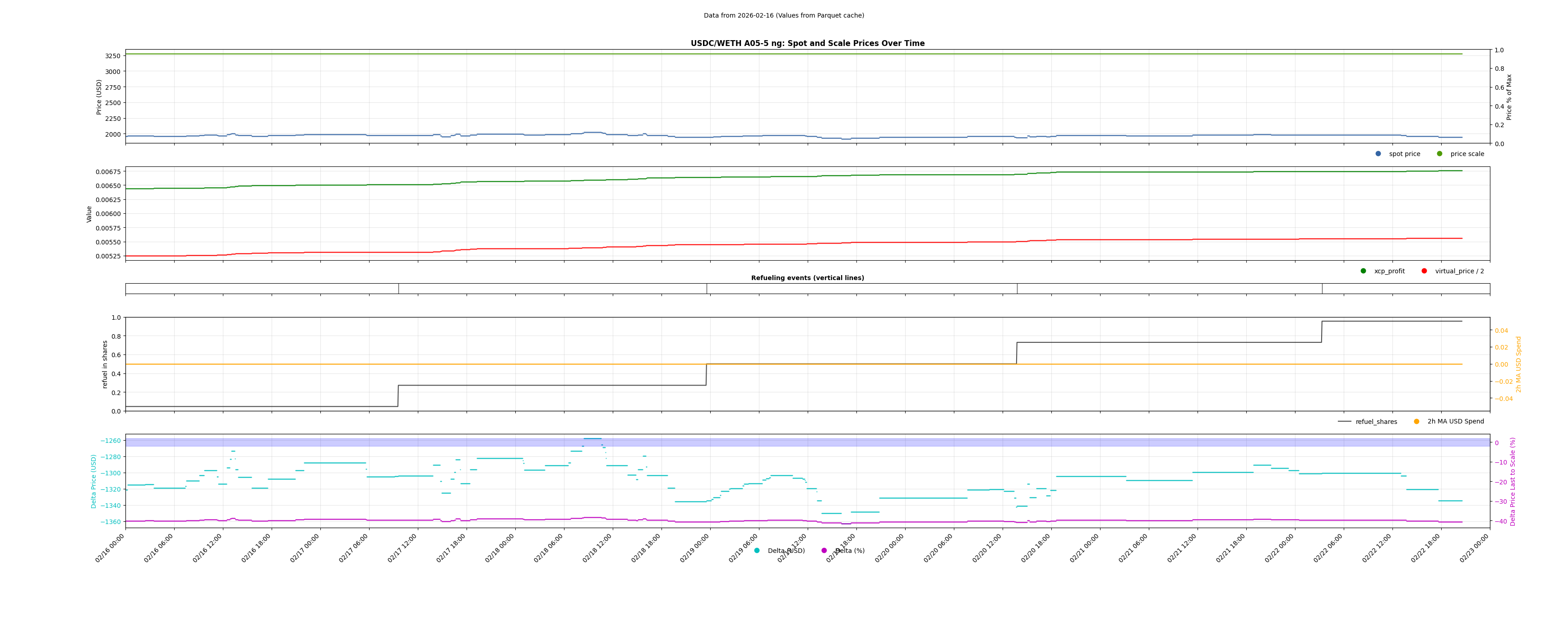Click the refuel_shares legend line sample
Viewport: 1568px width, 621px height.
[1344, 422]
